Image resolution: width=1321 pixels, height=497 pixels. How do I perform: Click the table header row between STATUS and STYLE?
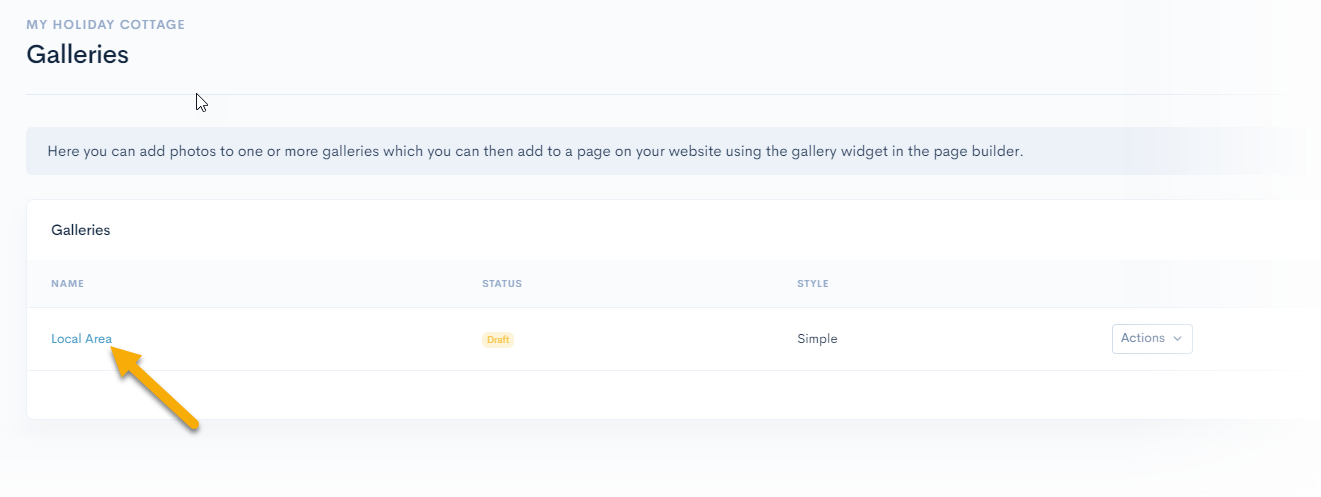[660, 284]
